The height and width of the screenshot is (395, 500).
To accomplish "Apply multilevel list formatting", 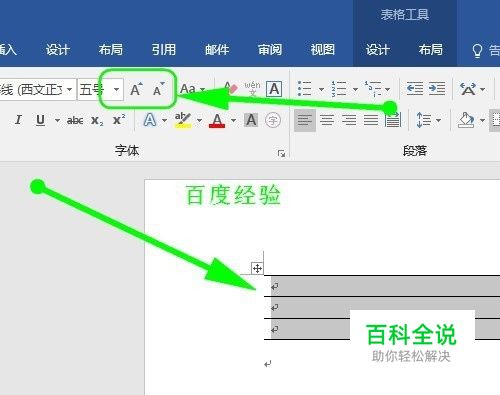I will click(373, 89).
